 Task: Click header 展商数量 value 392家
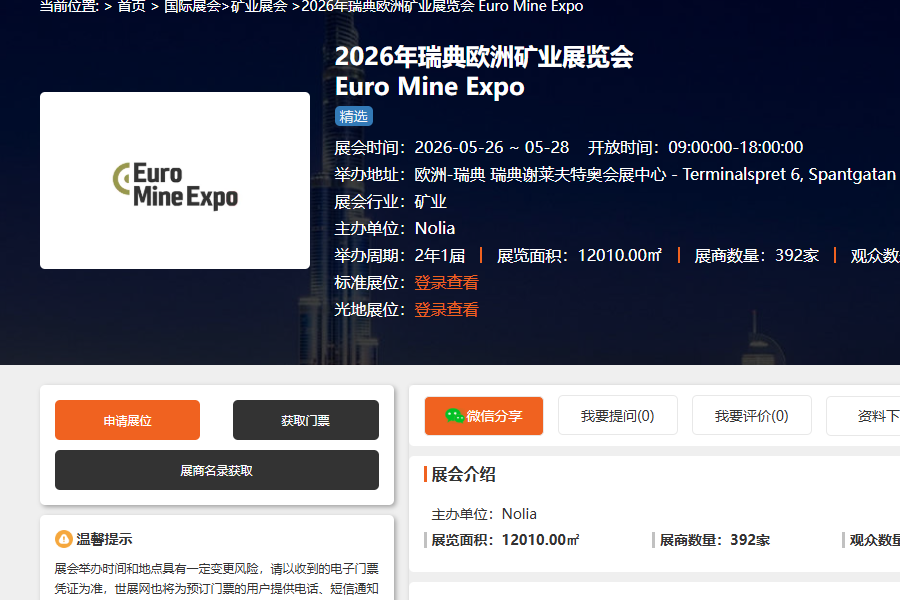(797, 256)
